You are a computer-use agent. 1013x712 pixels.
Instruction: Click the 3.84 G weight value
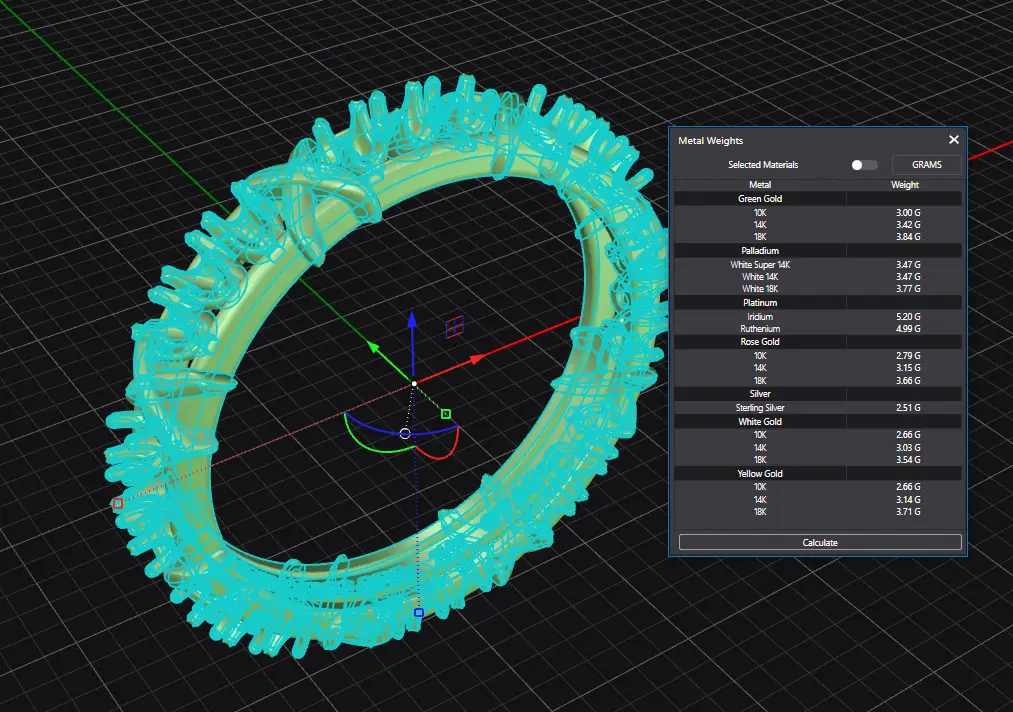(x=908, y=237)
